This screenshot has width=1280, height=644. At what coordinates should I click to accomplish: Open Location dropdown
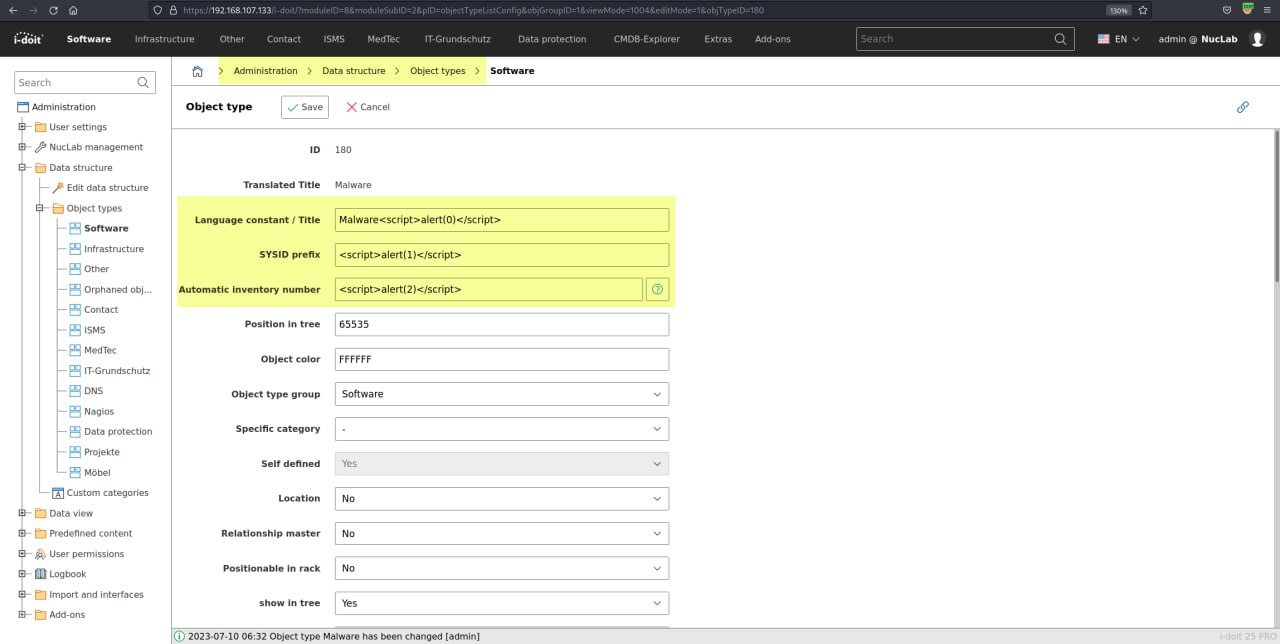(502, 498)
